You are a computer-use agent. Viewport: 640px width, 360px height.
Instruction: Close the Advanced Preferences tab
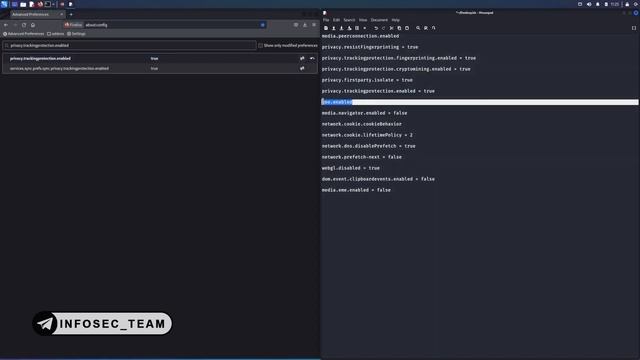coord(62,14)
